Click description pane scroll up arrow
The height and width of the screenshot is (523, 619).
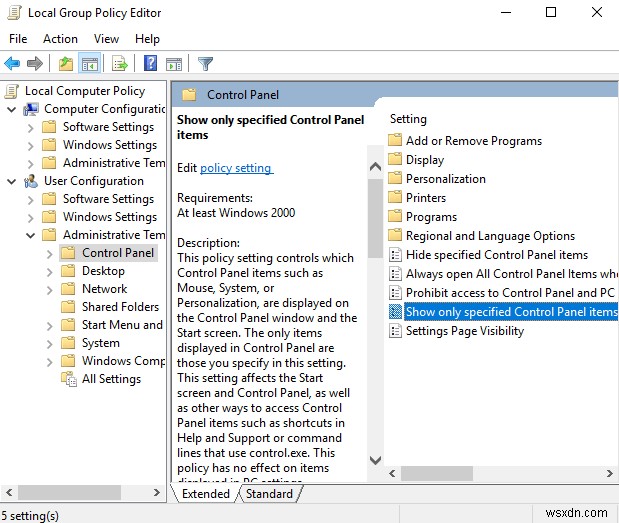[x=375, y=166]
